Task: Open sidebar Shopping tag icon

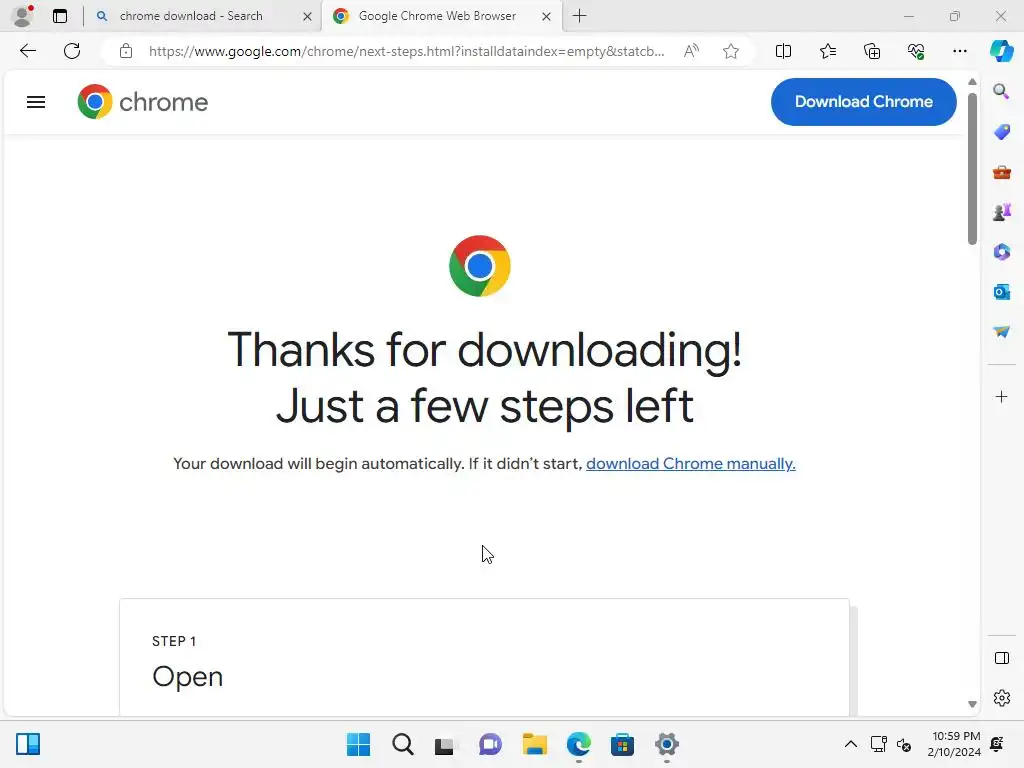Action: 1001,132
